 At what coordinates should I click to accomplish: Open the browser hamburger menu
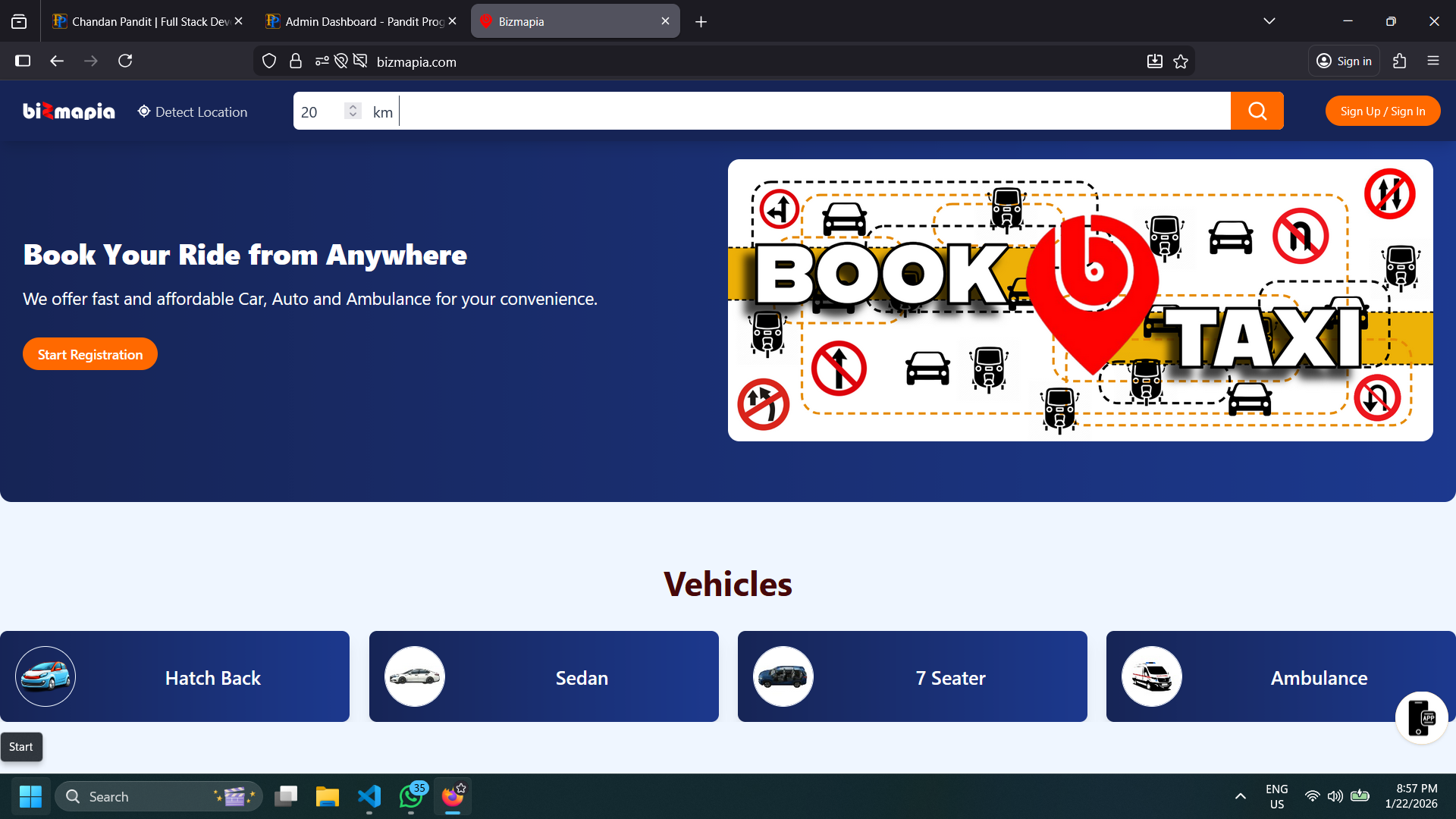tap(1434, 61)
